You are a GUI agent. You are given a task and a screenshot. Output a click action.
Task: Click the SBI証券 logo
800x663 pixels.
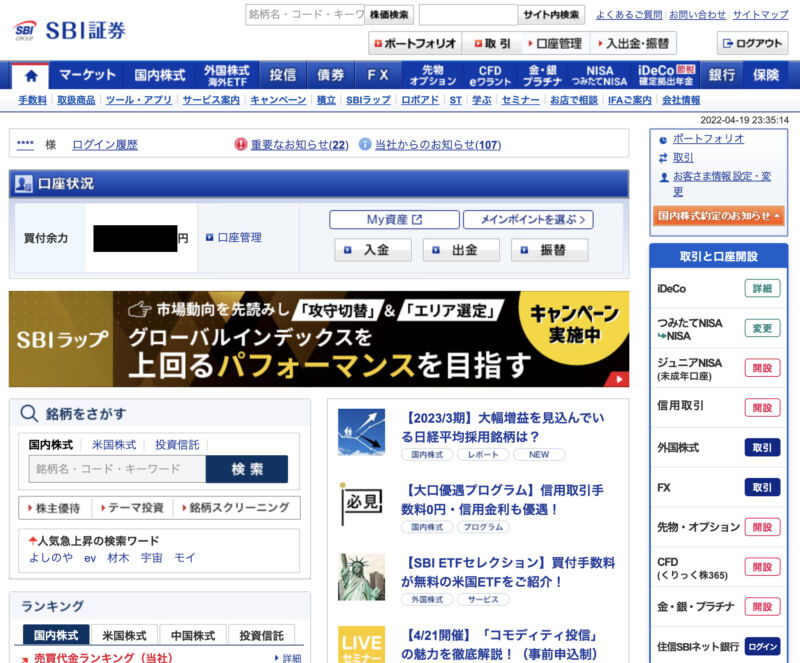click(x=70, y=31)
